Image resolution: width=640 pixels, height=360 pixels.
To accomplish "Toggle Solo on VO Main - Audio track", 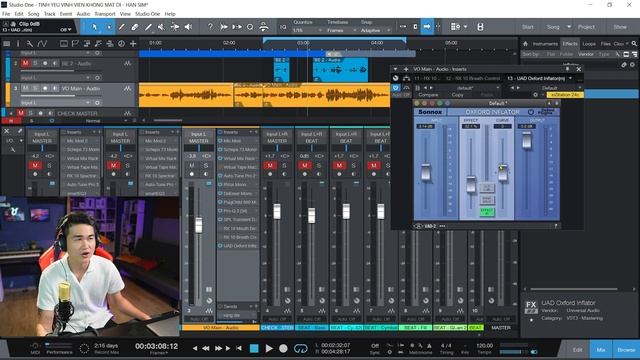I will 35,89.
